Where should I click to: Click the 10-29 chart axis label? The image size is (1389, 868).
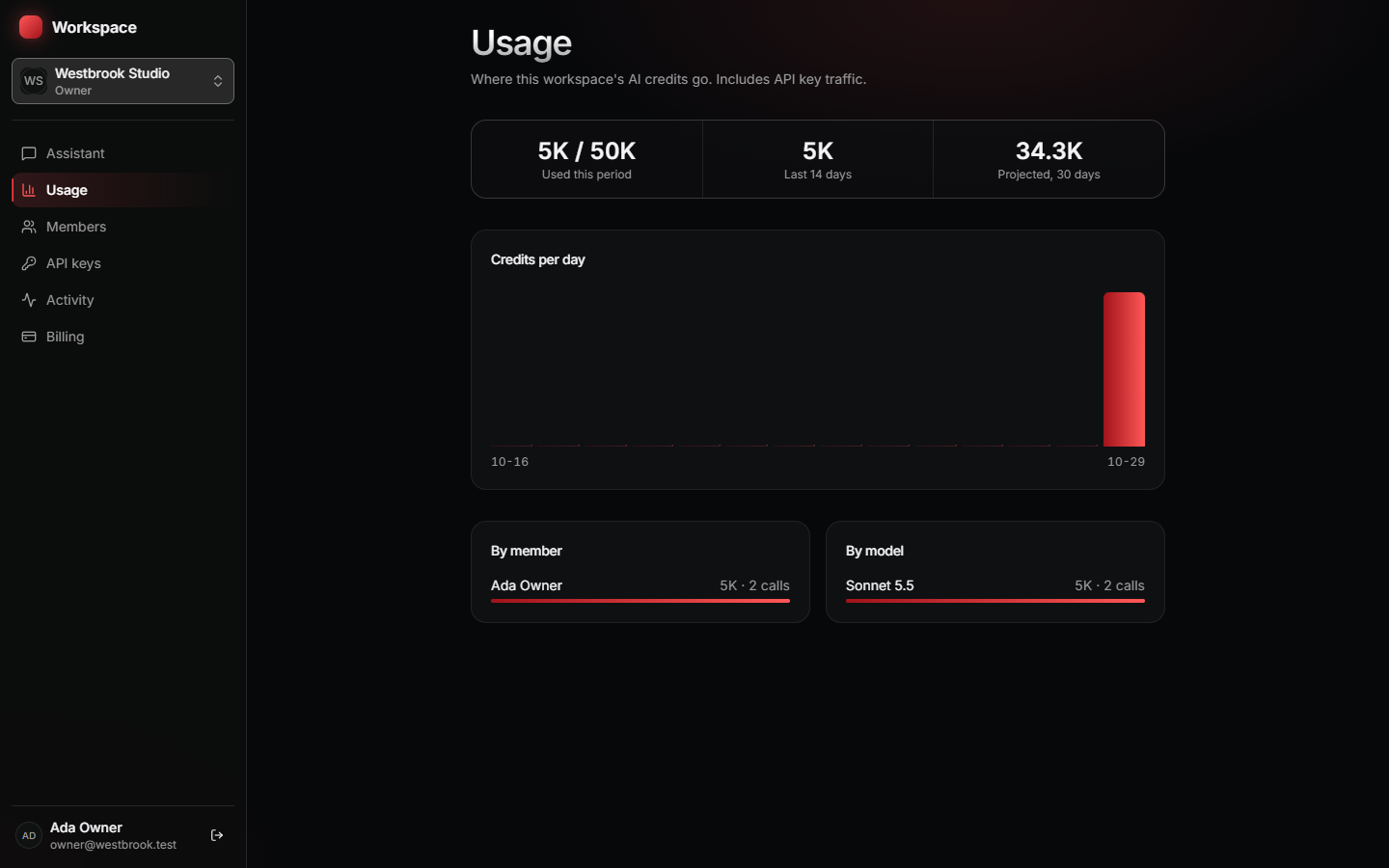point(1126,462)
